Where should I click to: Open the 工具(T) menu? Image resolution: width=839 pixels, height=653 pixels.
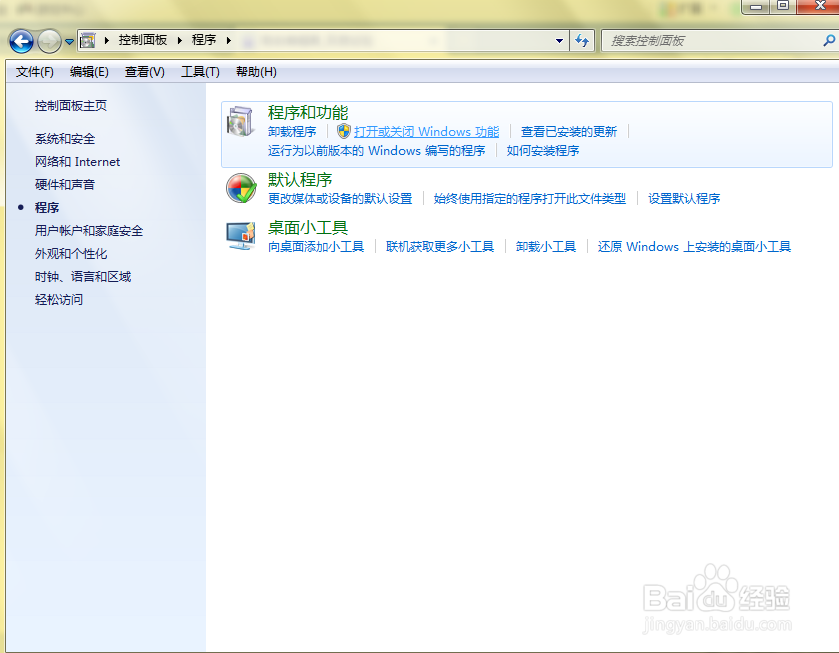click(x=199, y=71)
